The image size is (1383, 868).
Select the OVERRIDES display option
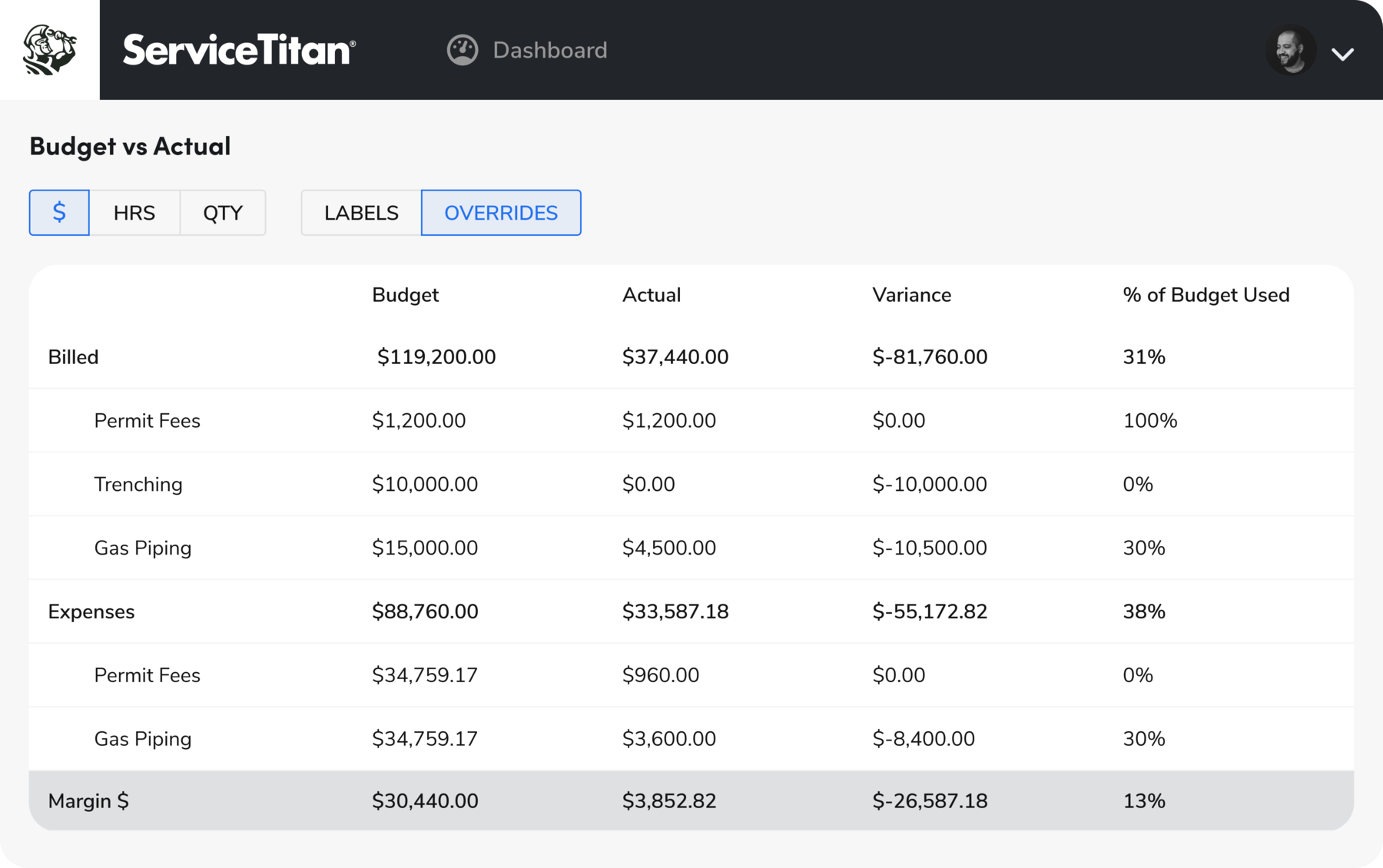[501, 213]
